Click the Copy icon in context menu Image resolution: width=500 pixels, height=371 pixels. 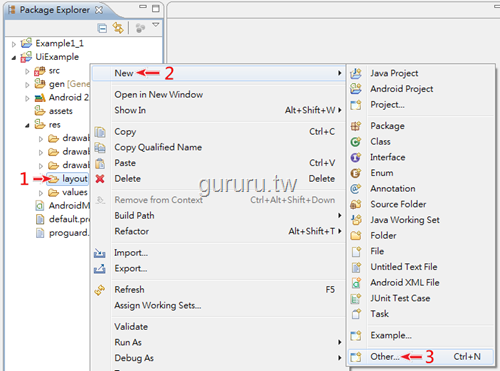100,132
